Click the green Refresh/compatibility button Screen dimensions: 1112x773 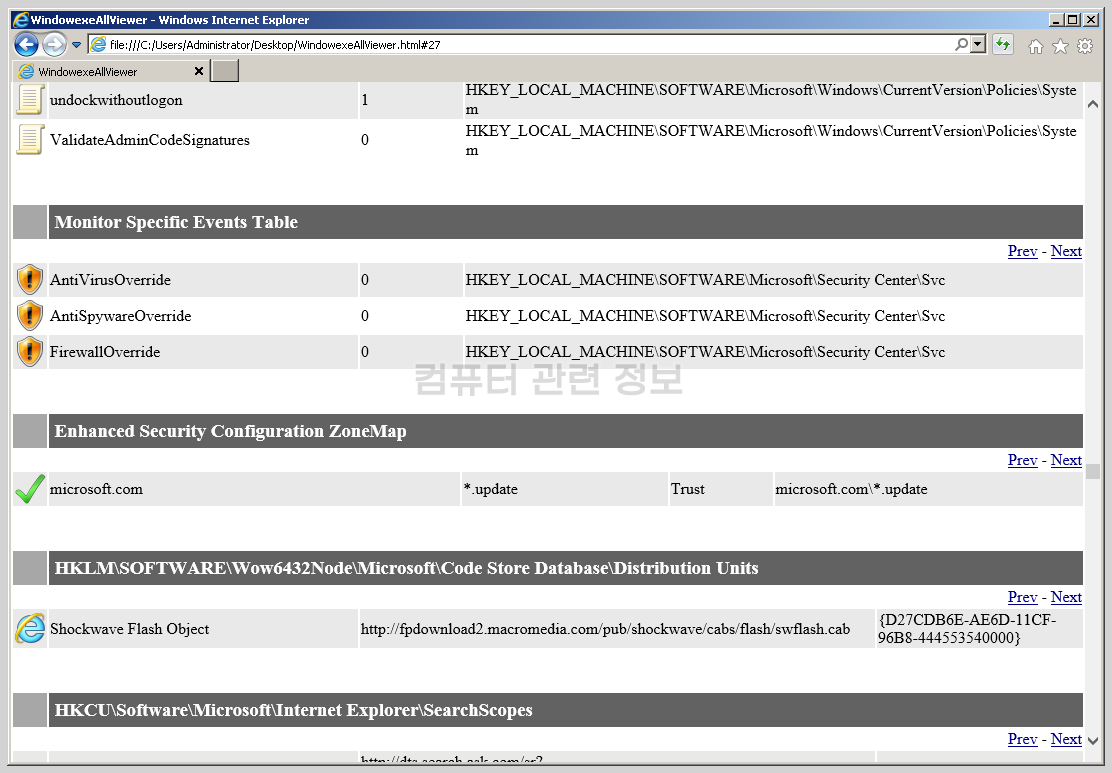[1003, 45]
